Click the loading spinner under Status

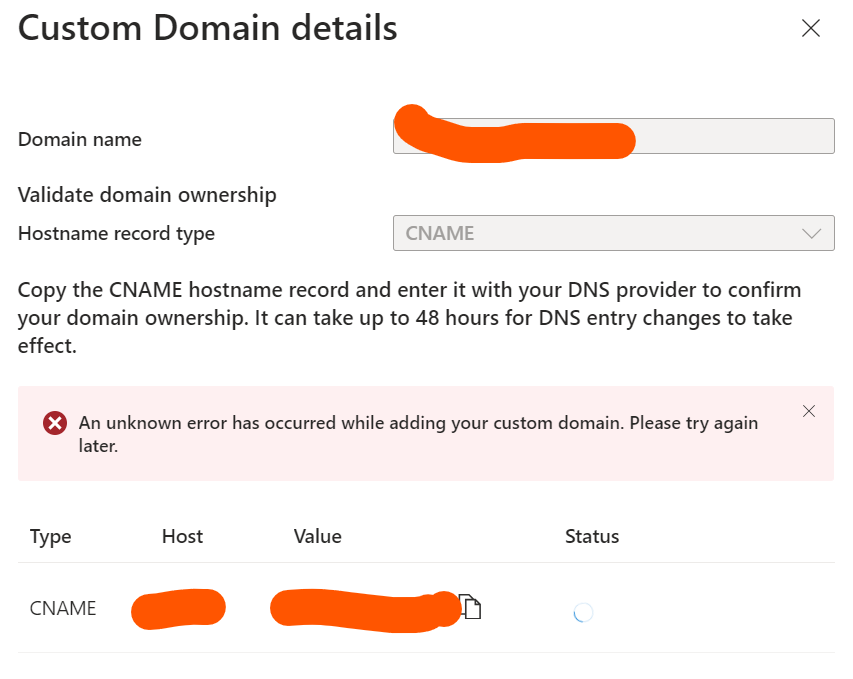tap(583, 612)
